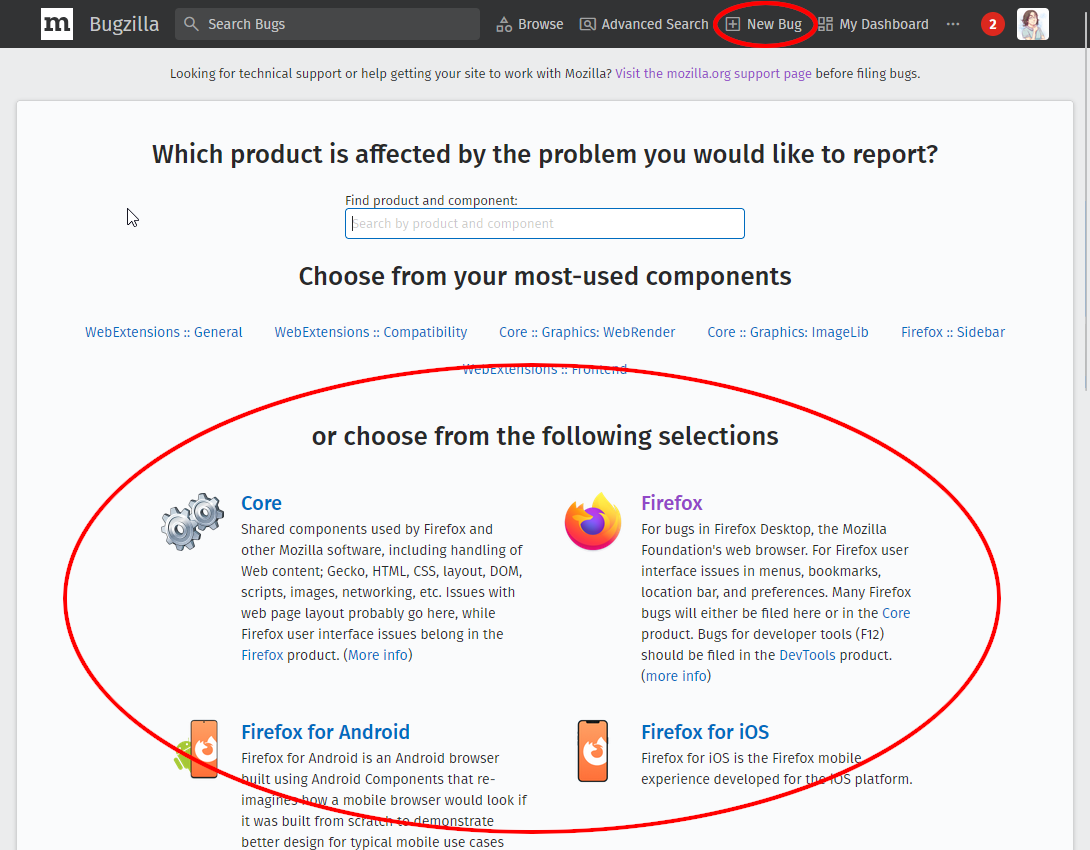The image size is (1090, 850).
Task: Click the Firefox for iOS phone icon
Action: tap(592, 750)
